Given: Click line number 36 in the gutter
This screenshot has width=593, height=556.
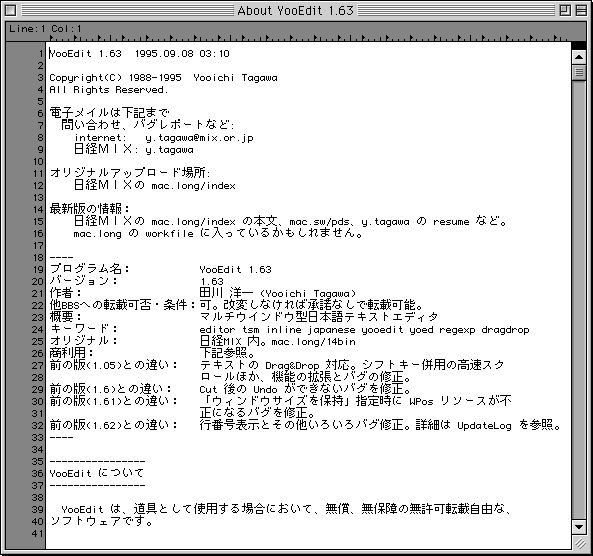Looking at the screenshot, I should pos(38,474).
